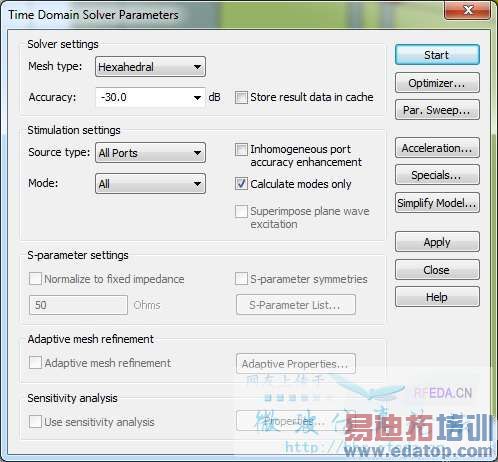Click the impedance Ohms input field
Screen dimensions: 498x462
click(78, 305)
